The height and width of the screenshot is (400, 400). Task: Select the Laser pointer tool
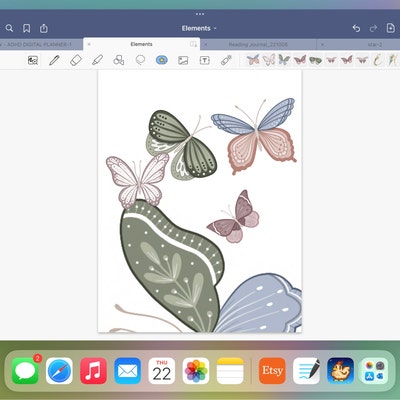[x=226, y=60]
